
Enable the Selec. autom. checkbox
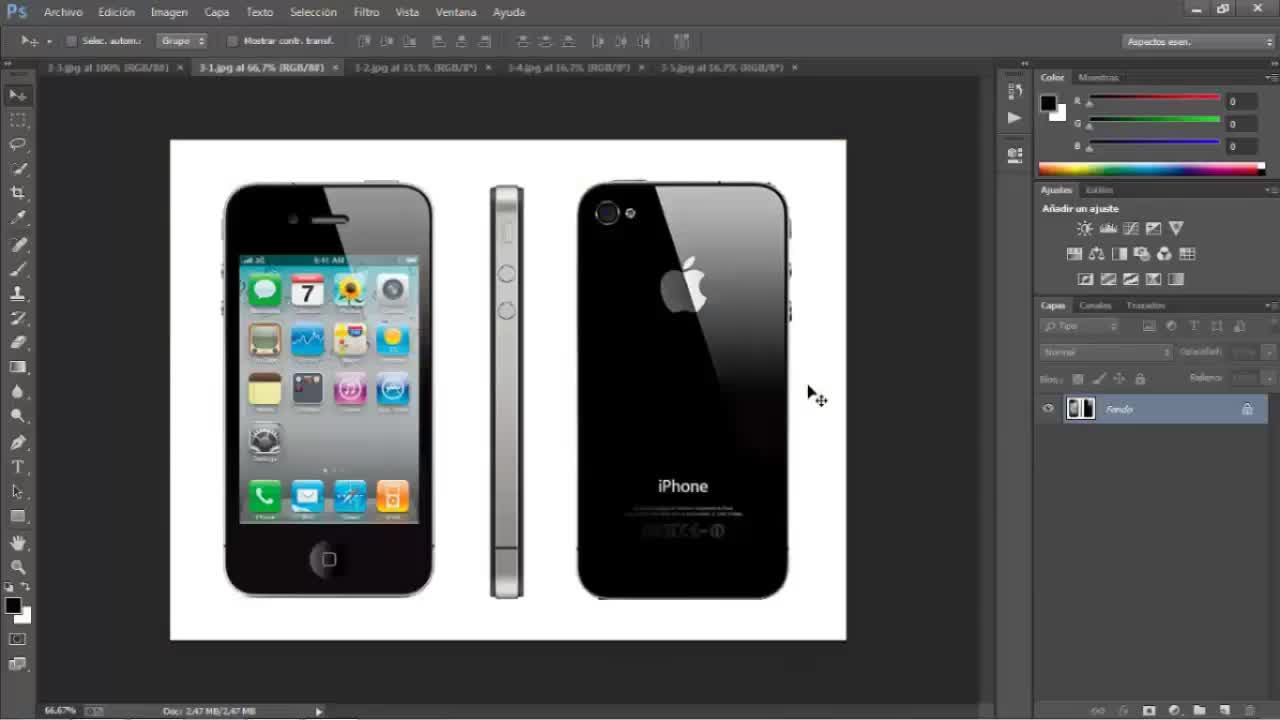(71, 41)
